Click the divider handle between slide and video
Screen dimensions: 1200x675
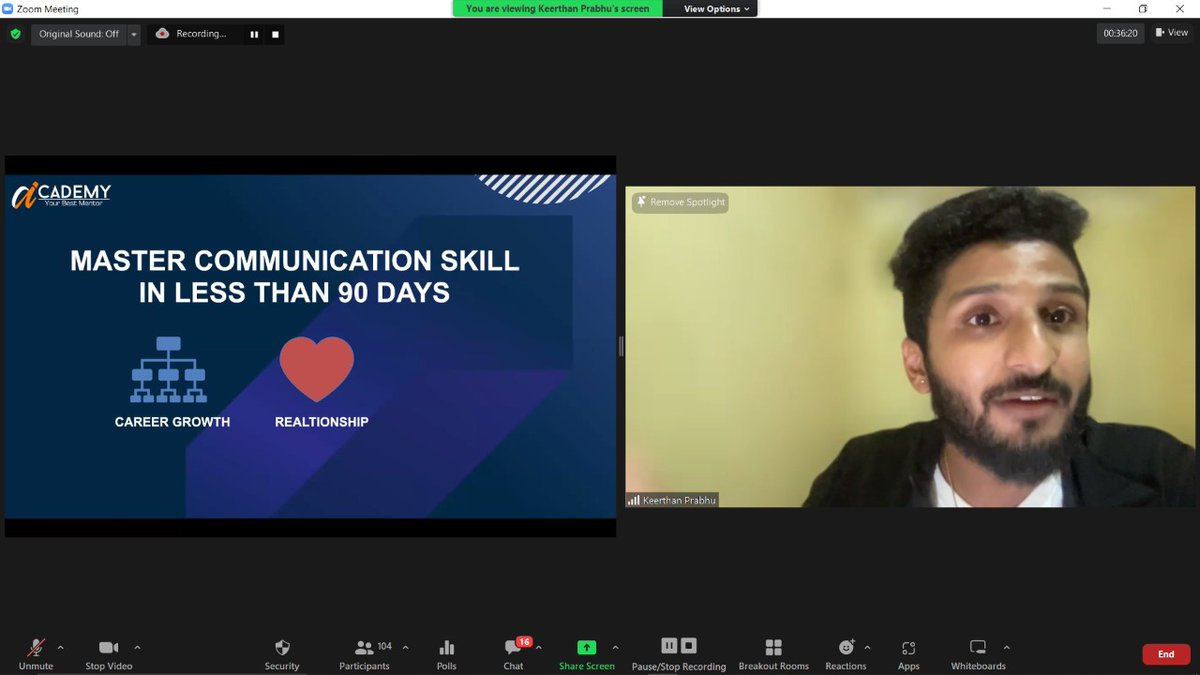point(621,346)
